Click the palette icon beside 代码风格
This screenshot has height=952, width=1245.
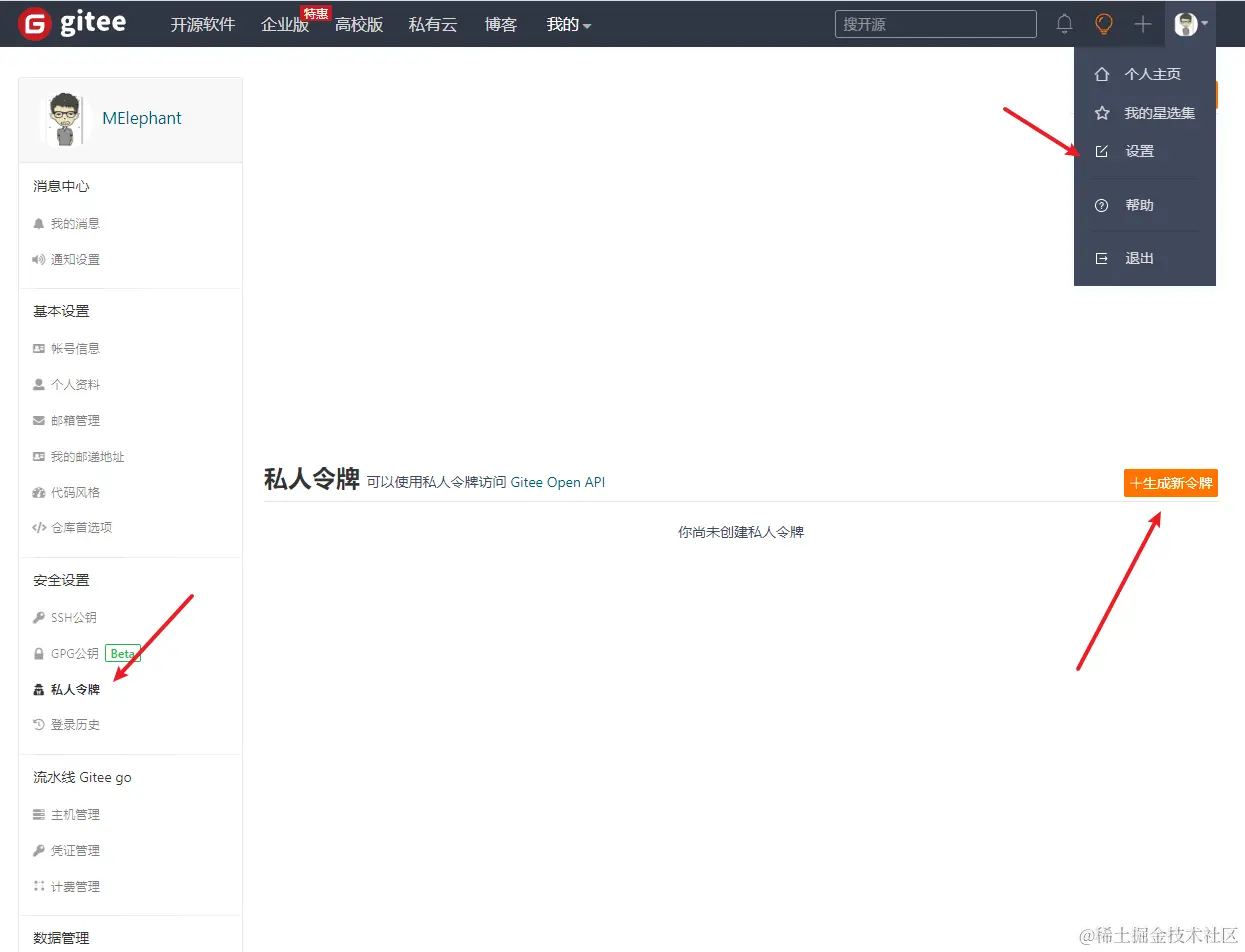coord(39,493)
